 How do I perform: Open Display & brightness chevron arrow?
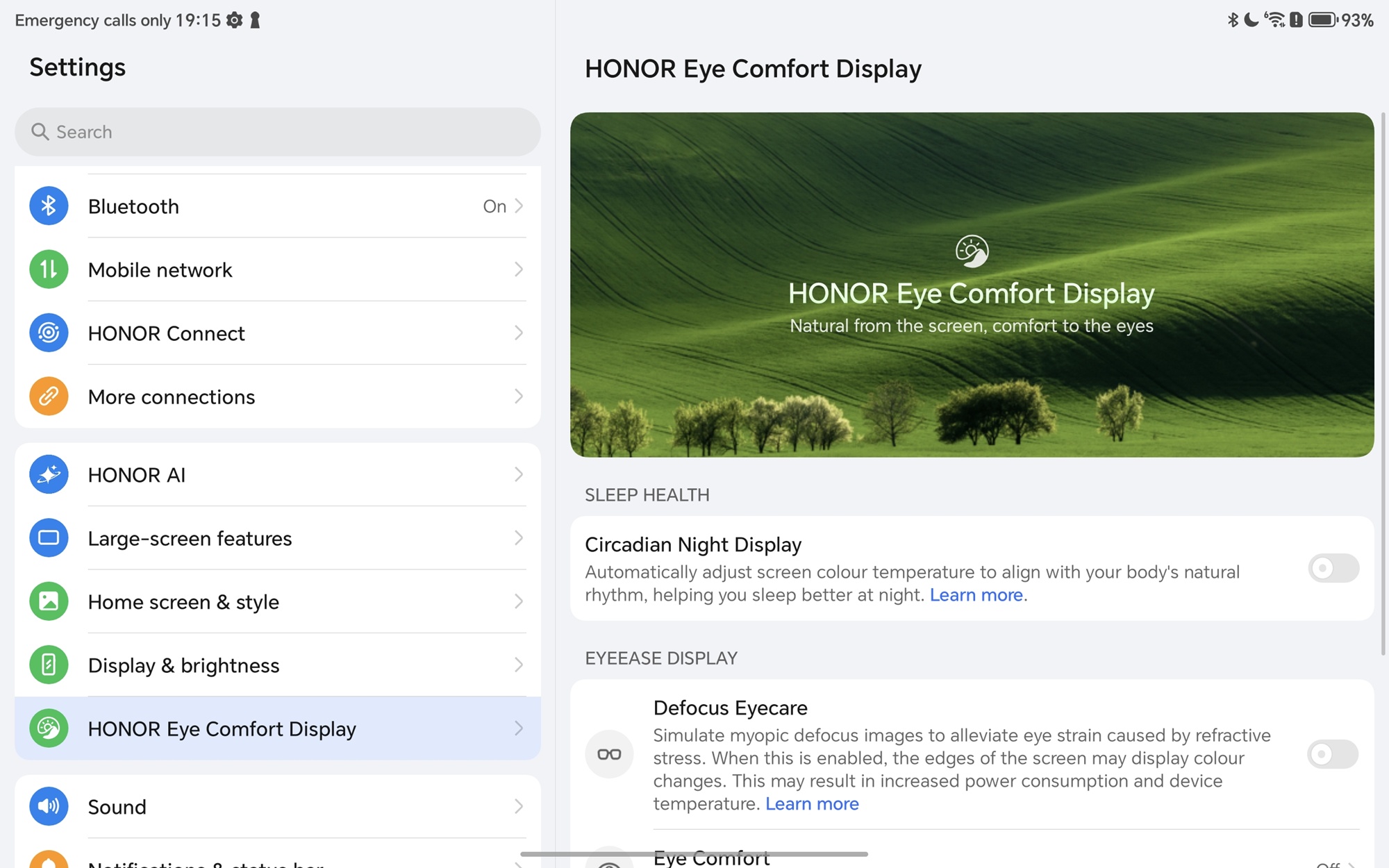(x=518, y=665)
